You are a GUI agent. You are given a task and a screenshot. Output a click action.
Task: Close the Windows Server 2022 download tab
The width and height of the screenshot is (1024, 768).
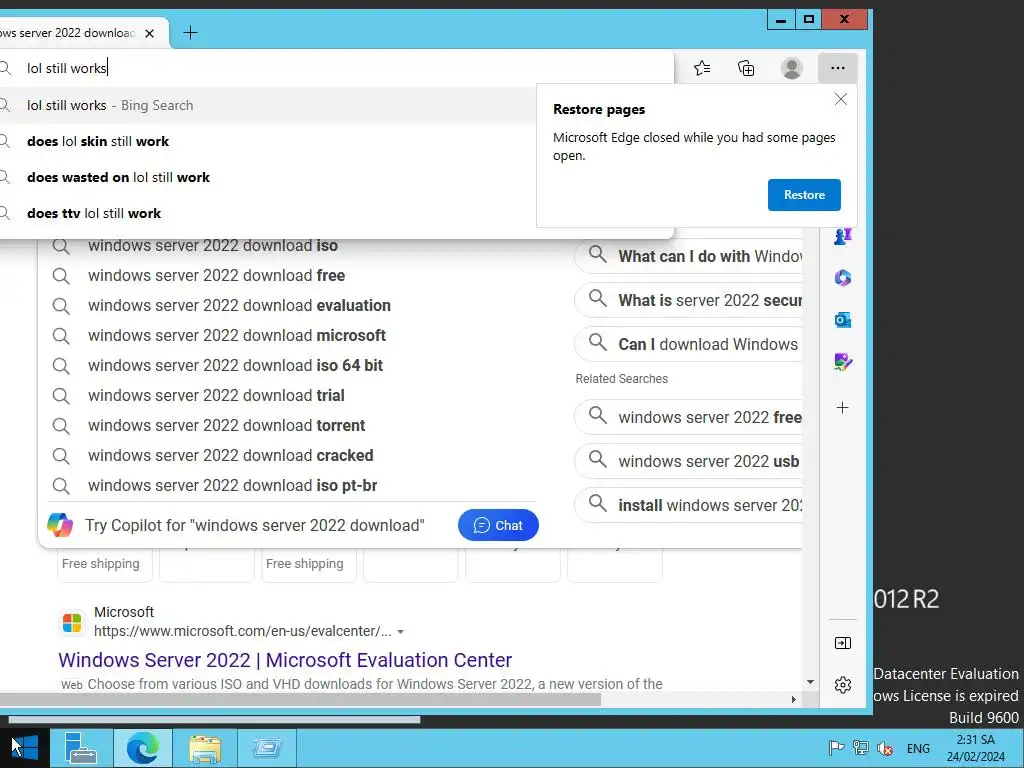pos(150,33)
